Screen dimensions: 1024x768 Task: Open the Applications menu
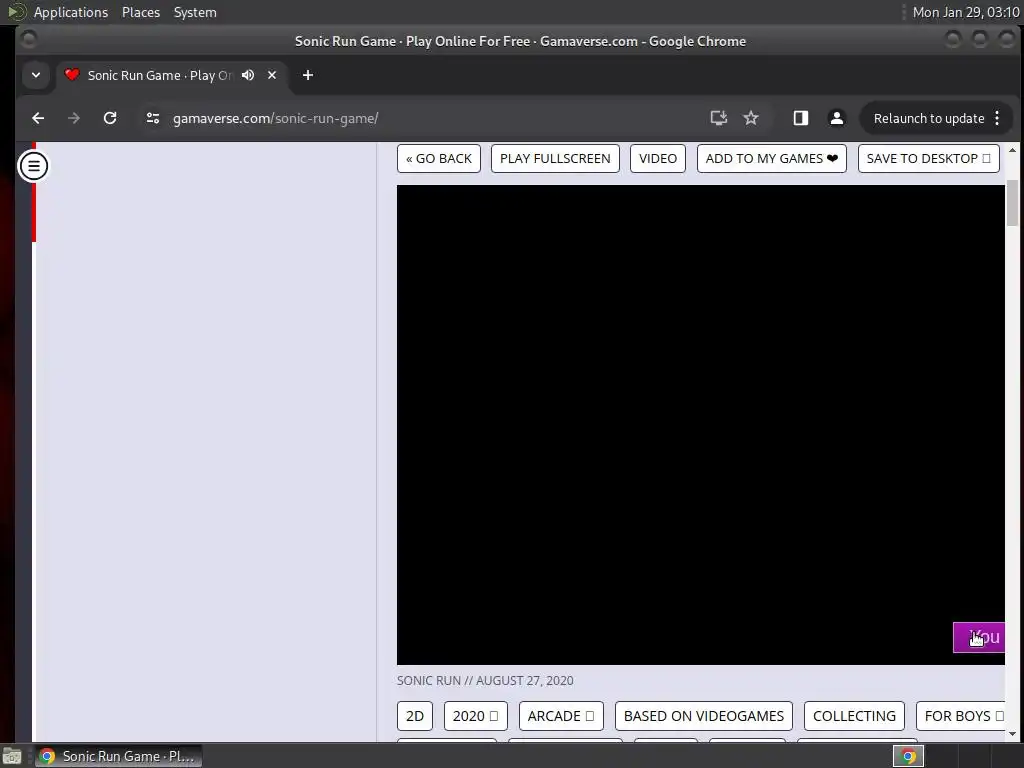[71, 12]
